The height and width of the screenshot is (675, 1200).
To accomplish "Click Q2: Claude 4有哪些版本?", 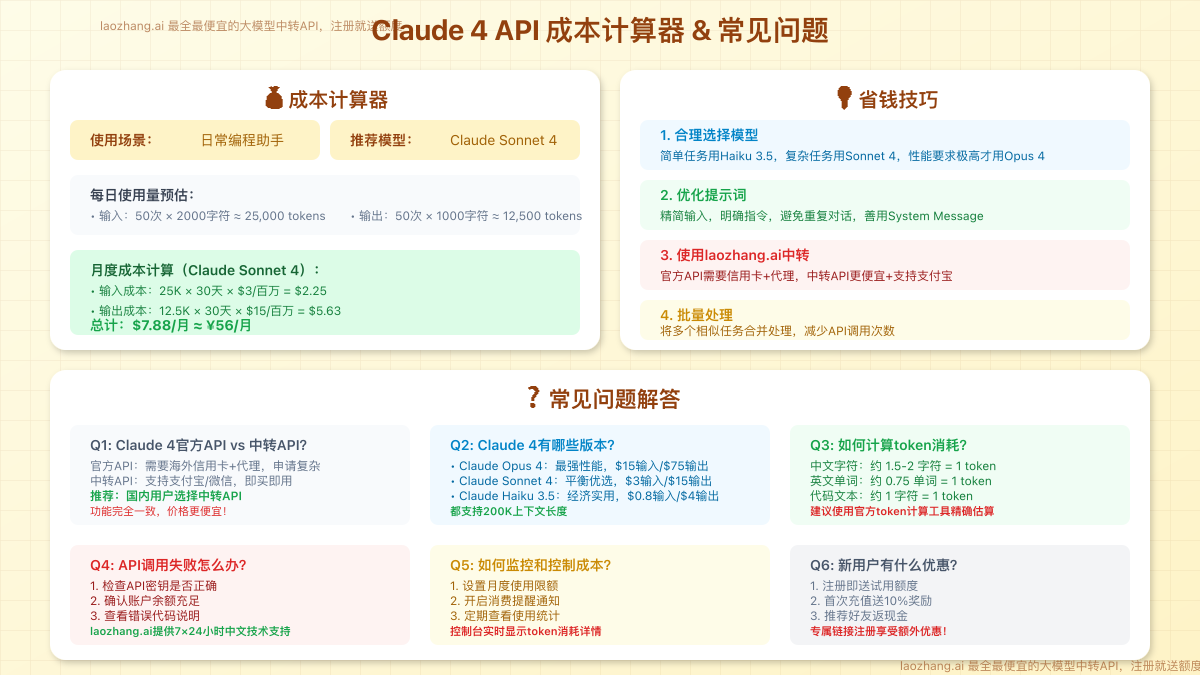I will (x=532, y=445).
